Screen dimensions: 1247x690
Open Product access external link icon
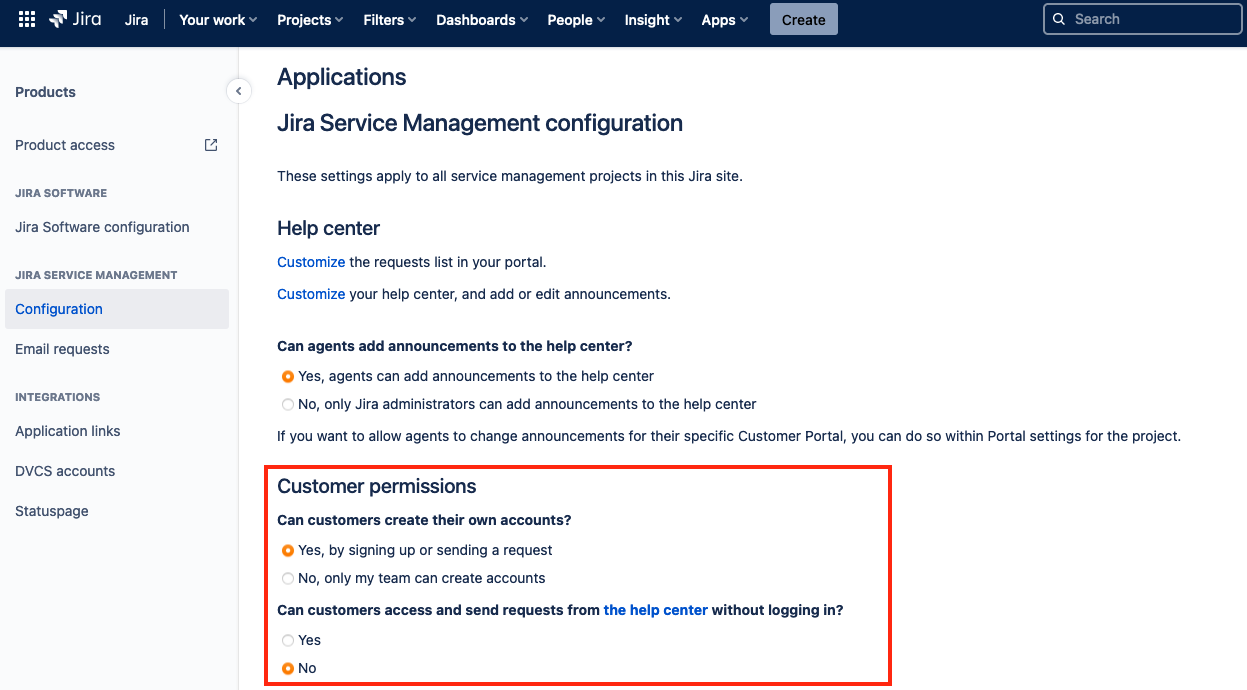click(x=211, y=145)
